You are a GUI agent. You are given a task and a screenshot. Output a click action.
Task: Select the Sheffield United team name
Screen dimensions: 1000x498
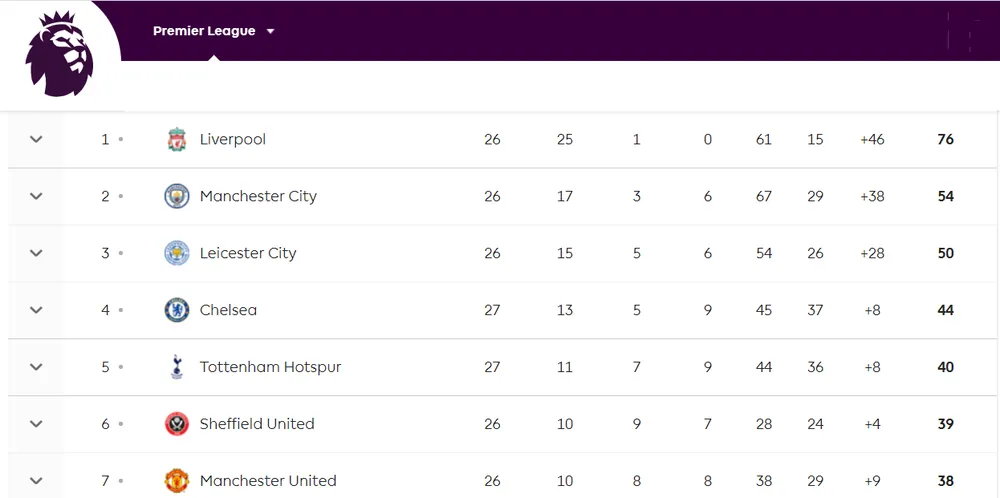tap(257, 424)
